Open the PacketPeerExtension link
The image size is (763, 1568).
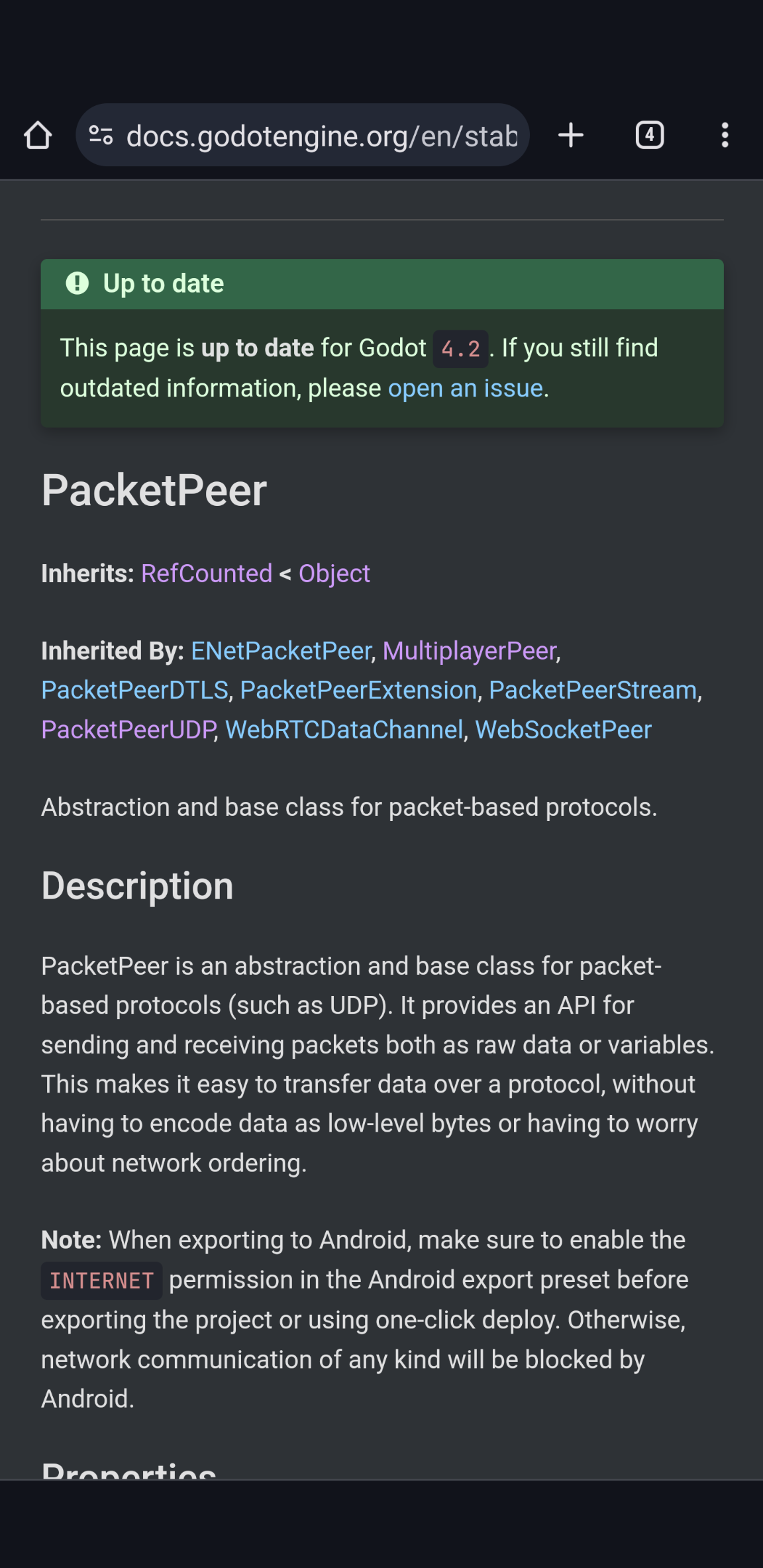point(358,691)
